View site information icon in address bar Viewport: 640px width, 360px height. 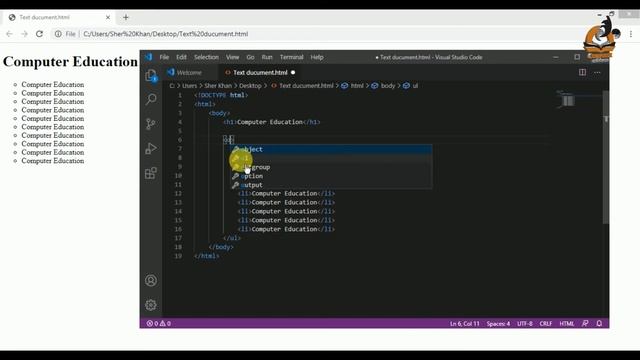(x=58, y=34)
